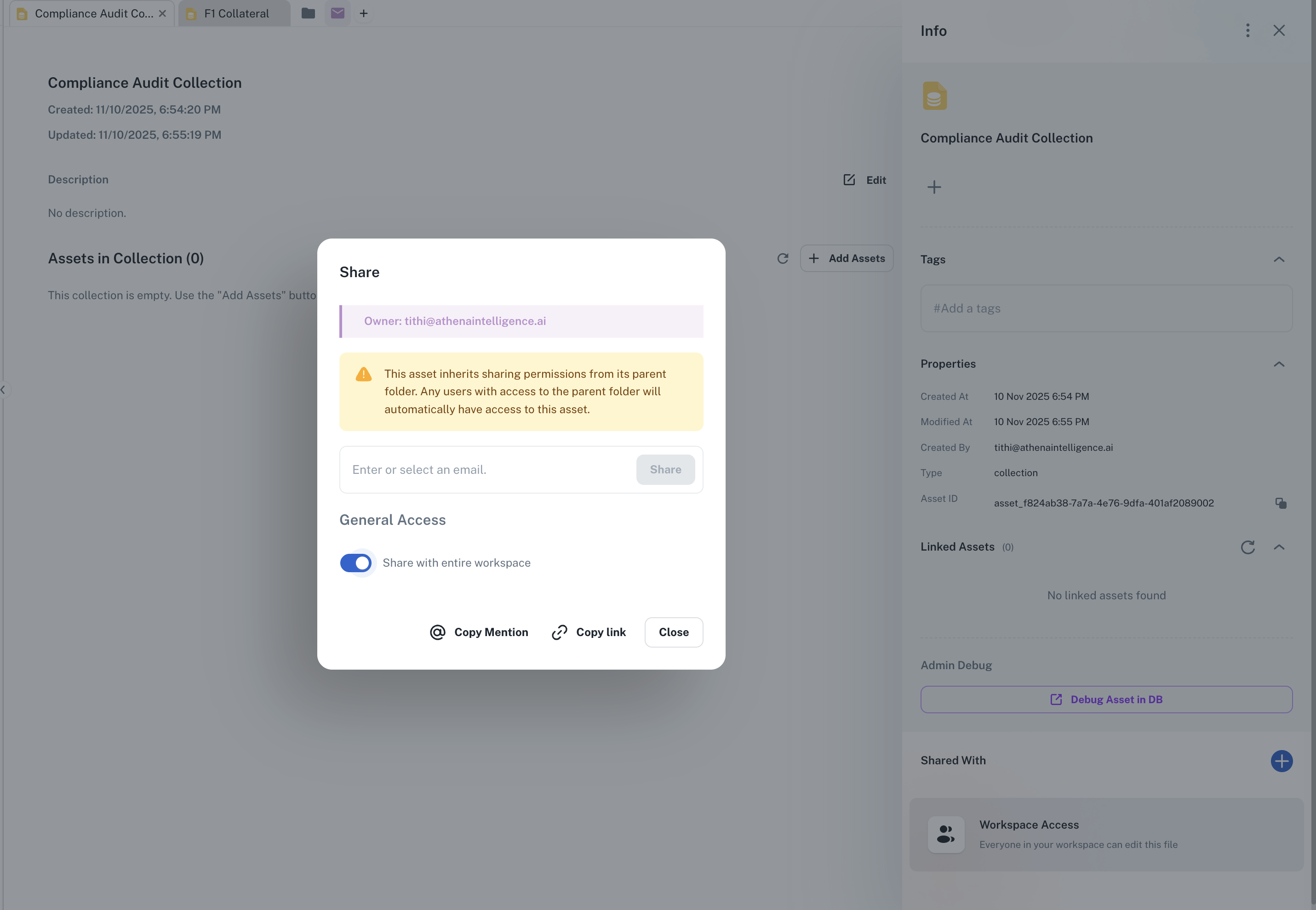The image size is (1316, 910).
Task: Add a new tab with plus
Action: 363,13
